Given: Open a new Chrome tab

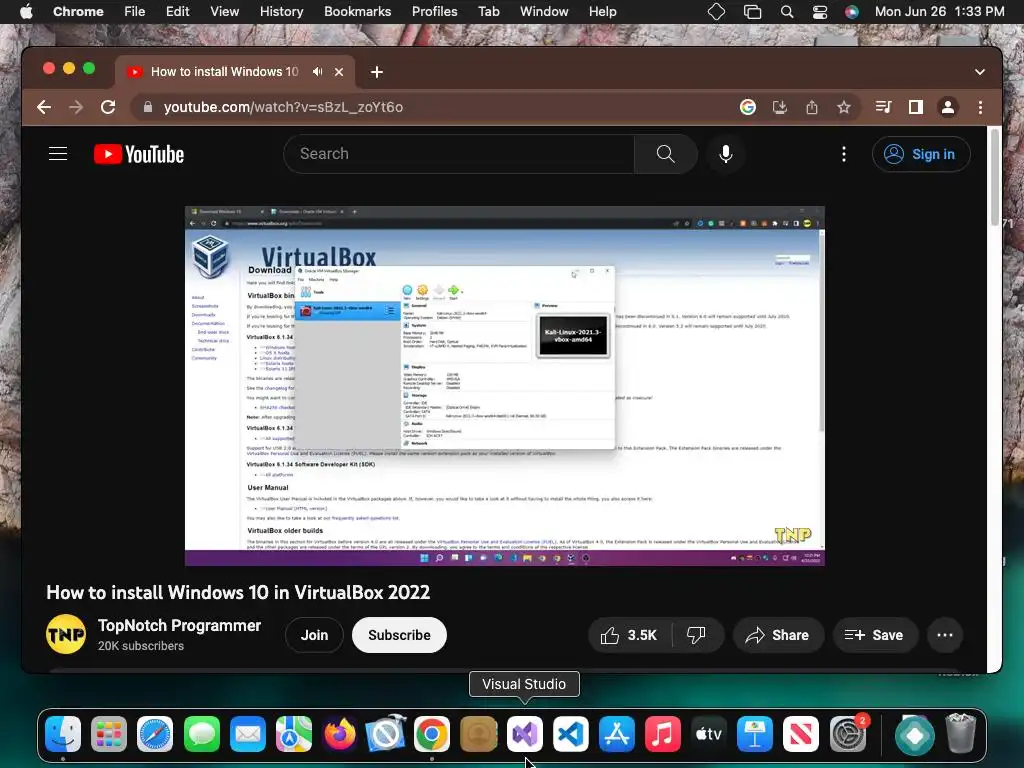Looking at the screenshot, I should (377, 72).
